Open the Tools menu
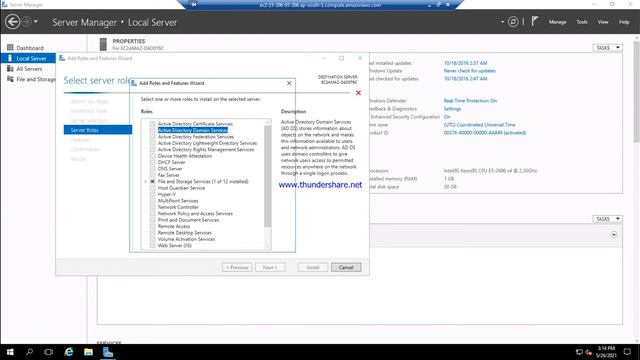Image resolution: width=640 pixels, height=360 pixels. [582, 22]
